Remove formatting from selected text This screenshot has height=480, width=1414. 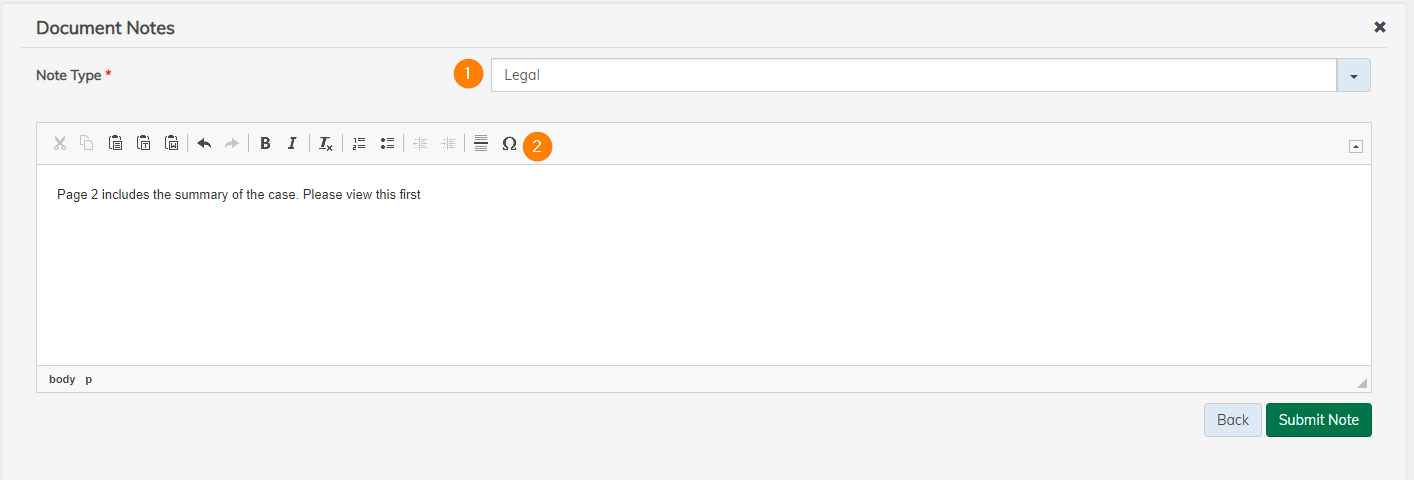point(326,144)
